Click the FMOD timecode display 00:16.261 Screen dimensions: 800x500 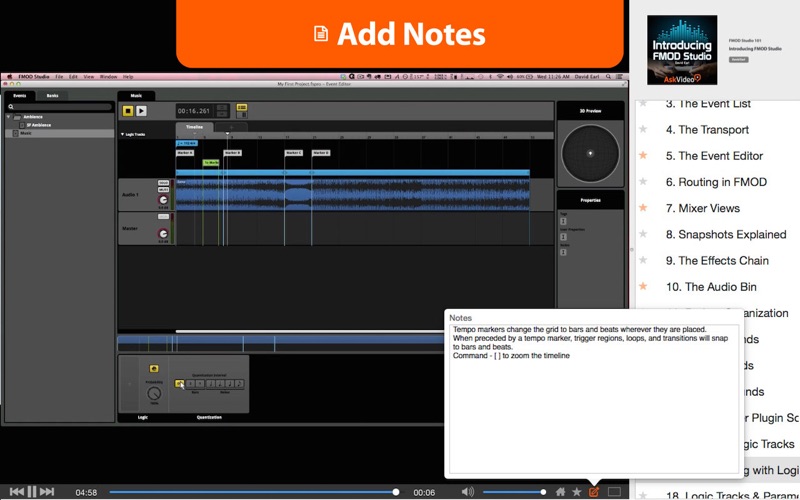(194, 111)
